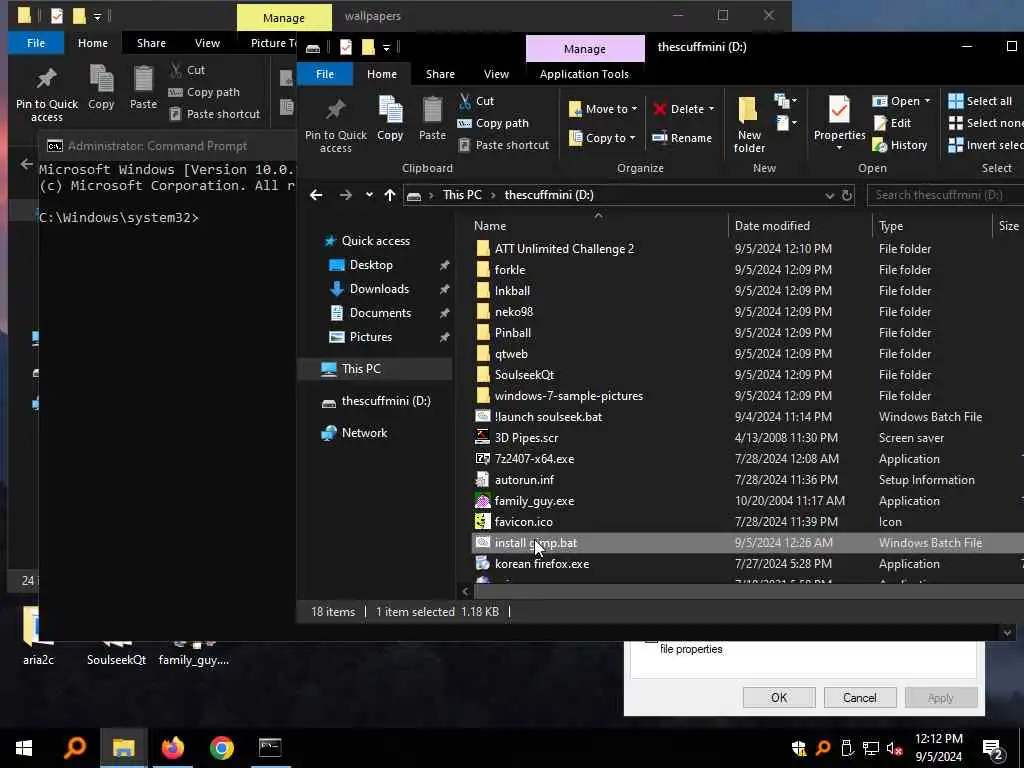The height and width of the screenshot is (768, 1024).
Task: Select This PC in navigation pane
Action: (x=360, y=369)
